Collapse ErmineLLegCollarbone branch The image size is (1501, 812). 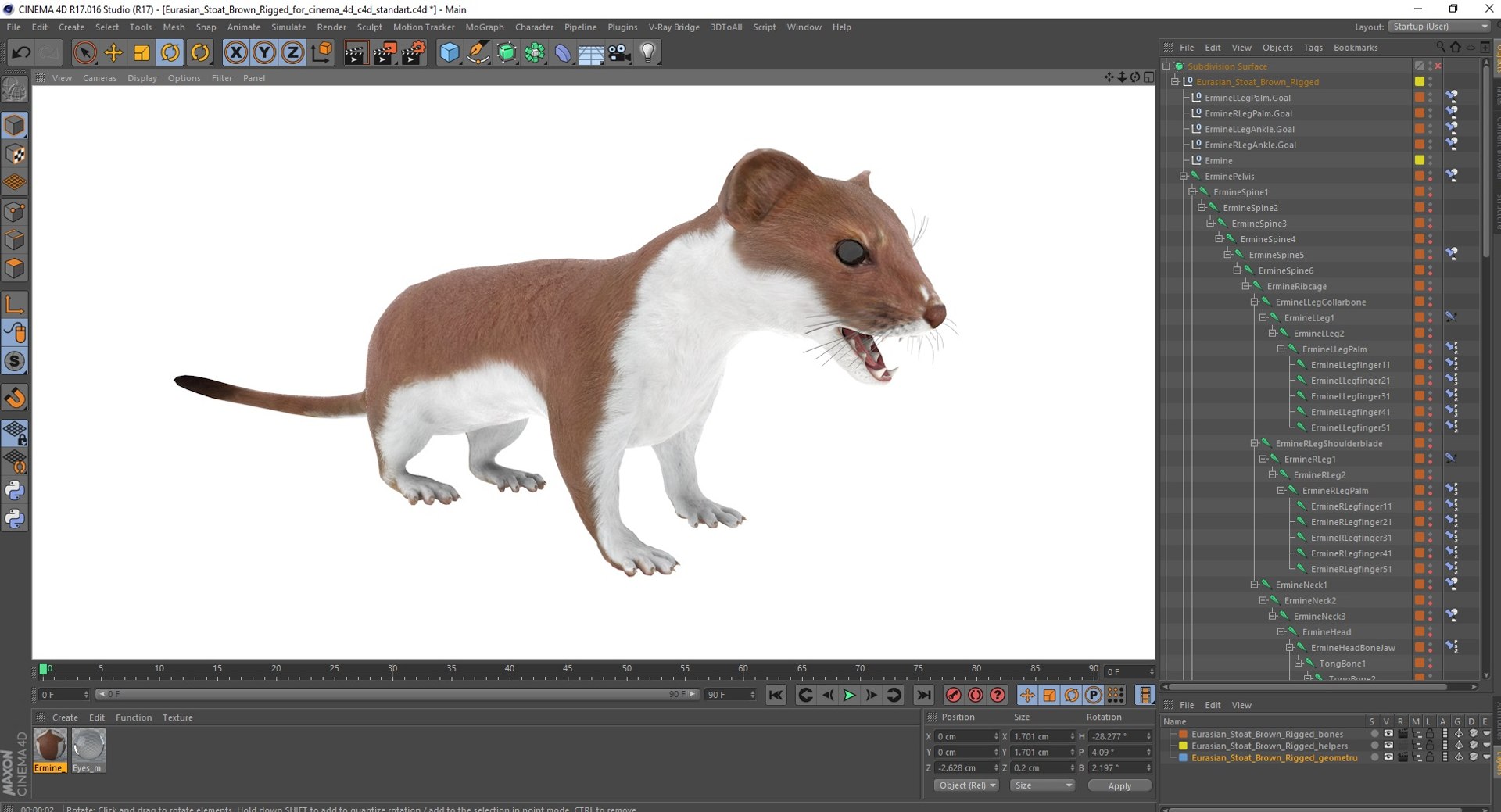pos(1254,302)
